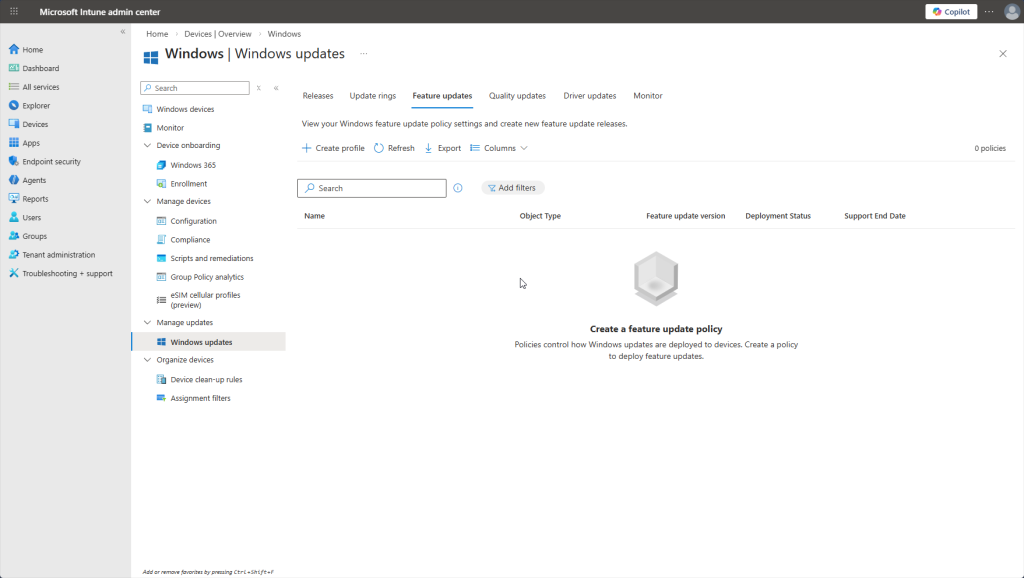1024x578 pixels.
Task: Open the app launcher waffle icon
Action: pos(14,12)
